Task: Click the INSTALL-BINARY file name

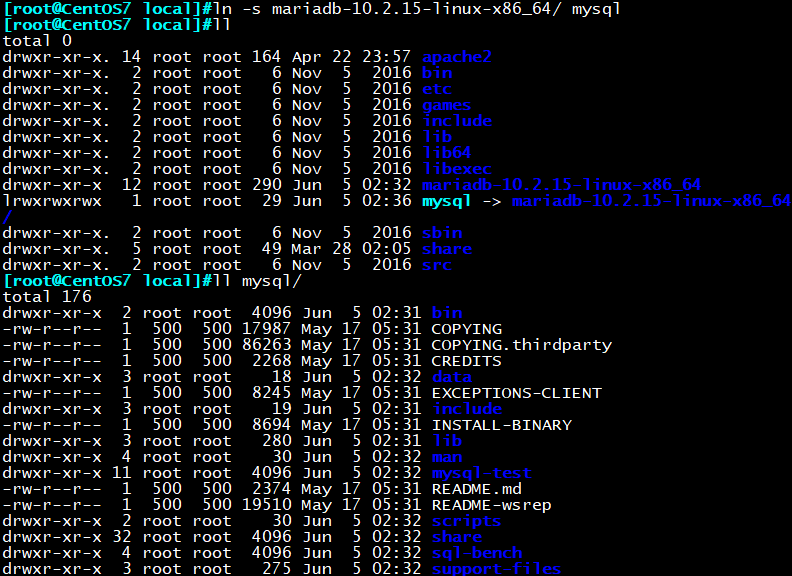Action: coord(502,425)
